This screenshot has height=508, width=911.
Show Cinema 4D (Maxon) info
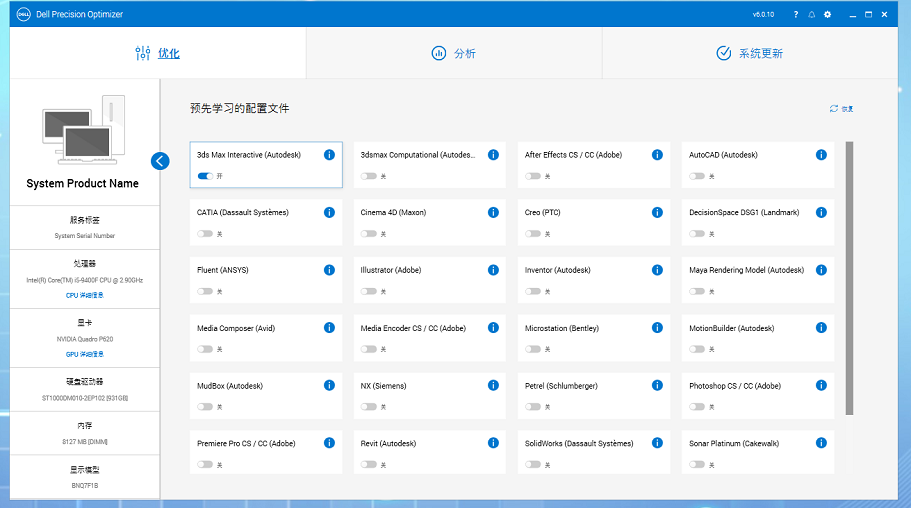[493, 212]
